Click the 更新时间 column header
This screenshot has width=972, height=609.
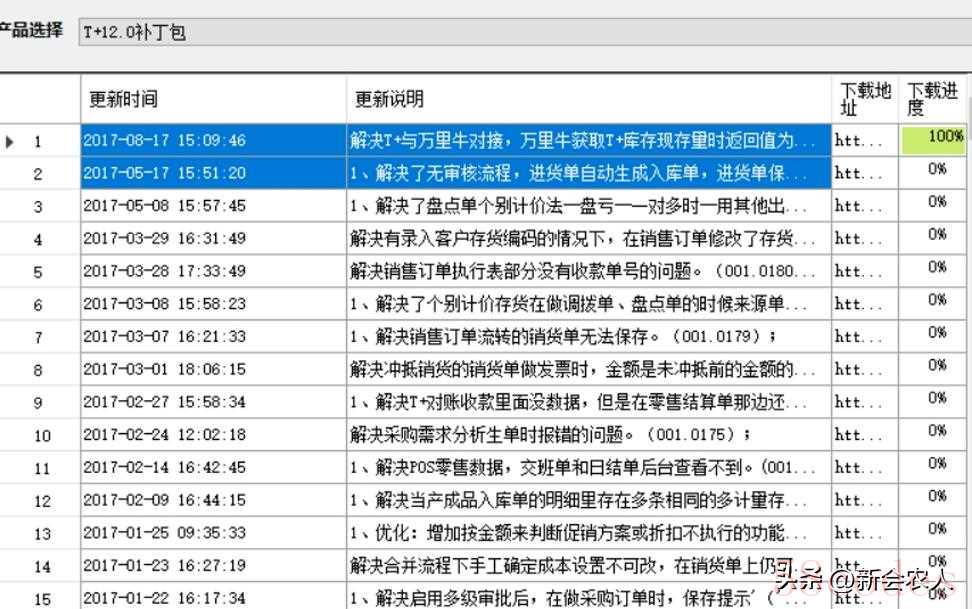coord(213,99)
